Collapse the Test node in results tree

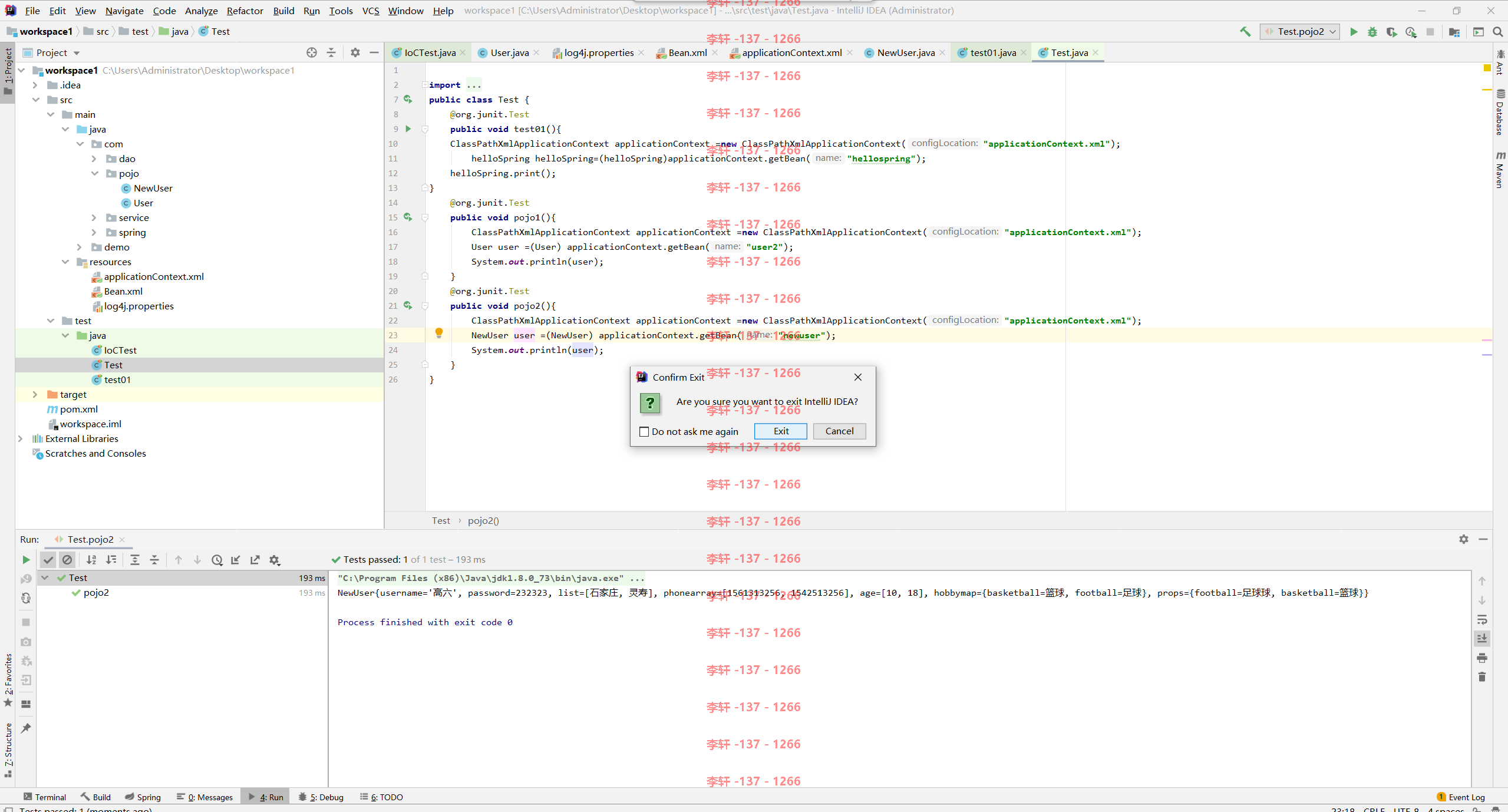(x=45, y=578)
